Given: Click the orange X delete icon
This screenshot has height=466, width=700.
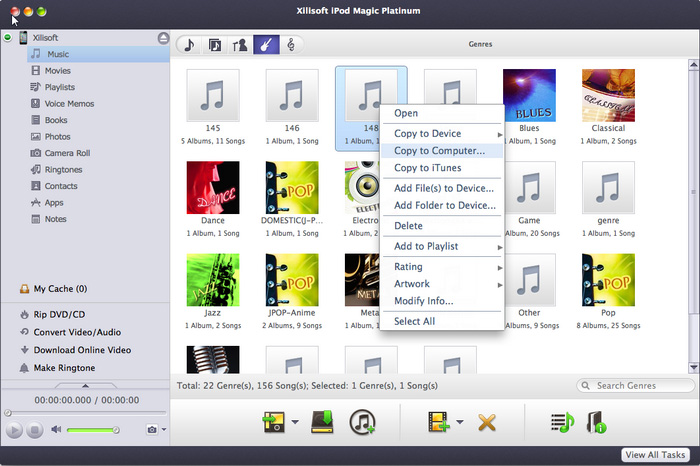Looking at the screenshot, I should tap(487, 422).
